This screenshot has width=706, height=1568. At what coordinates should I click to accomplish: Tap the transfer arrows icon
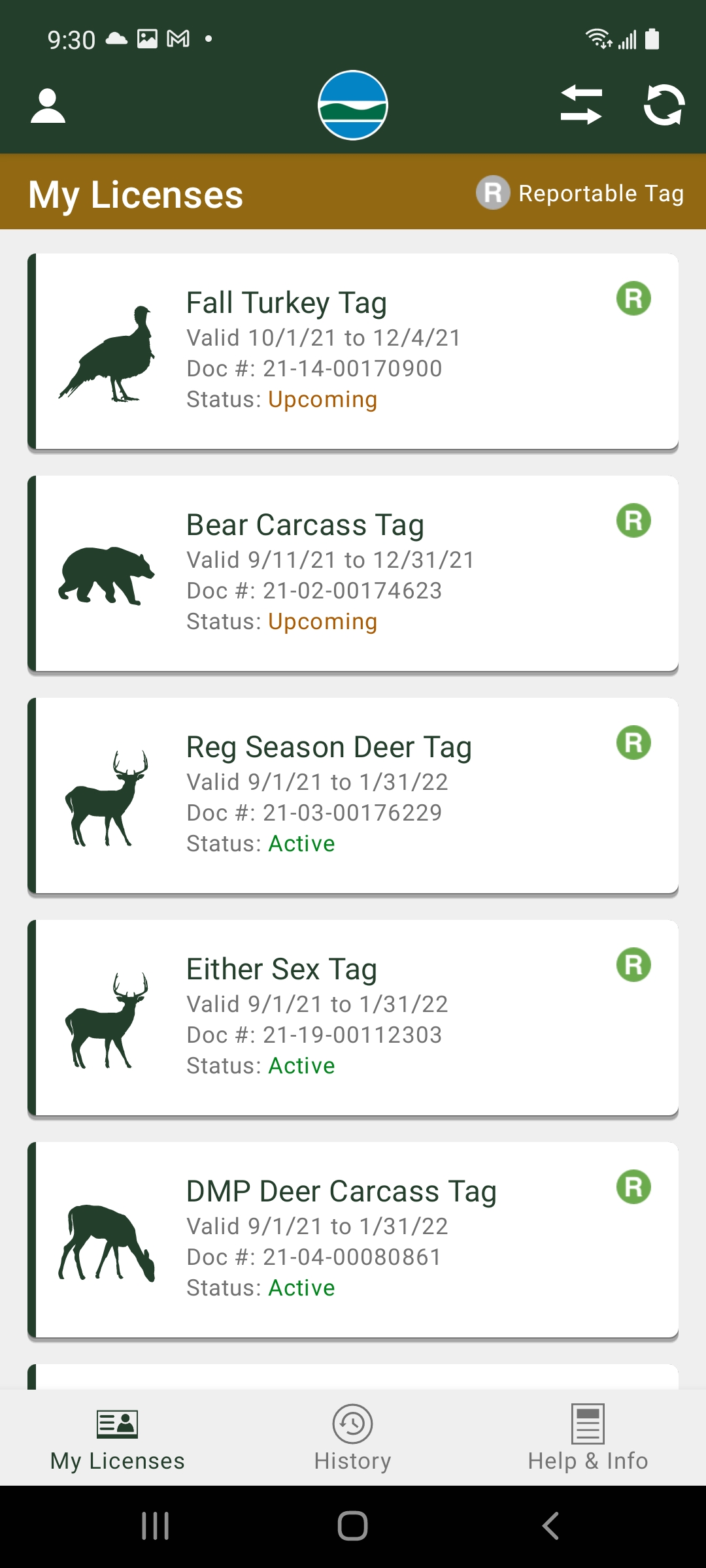pyautogui.click(x=581, y=105)
